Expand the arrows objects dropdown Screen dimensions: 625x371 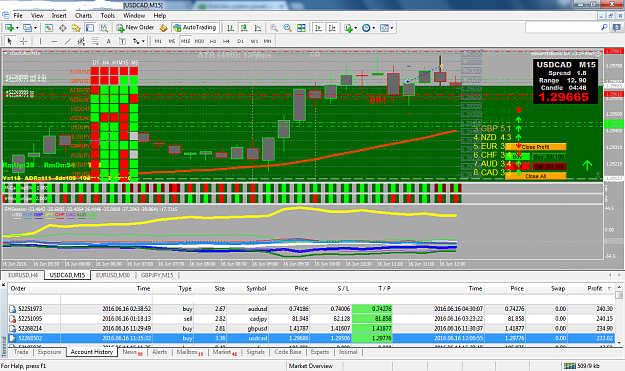pyautogui.click(x=143, y=41)
